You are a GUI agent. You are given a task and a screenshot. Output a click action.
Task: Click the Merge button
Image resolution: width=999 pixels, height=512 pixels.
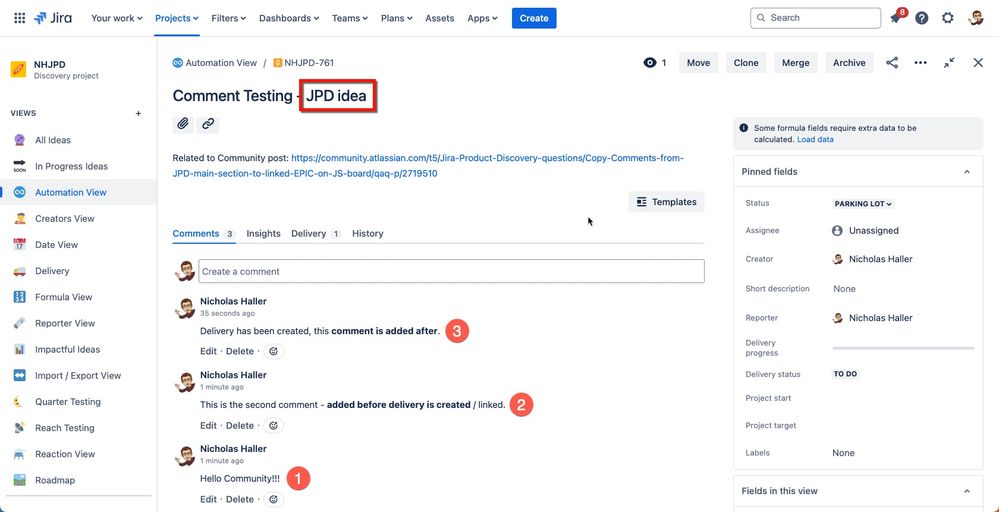796,62
